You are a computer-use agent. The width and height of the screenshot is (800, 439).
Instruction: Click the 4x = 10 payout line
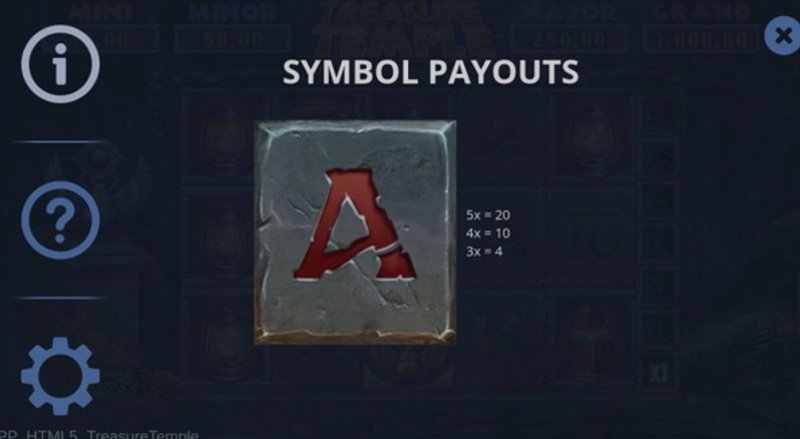pos(488,233)
